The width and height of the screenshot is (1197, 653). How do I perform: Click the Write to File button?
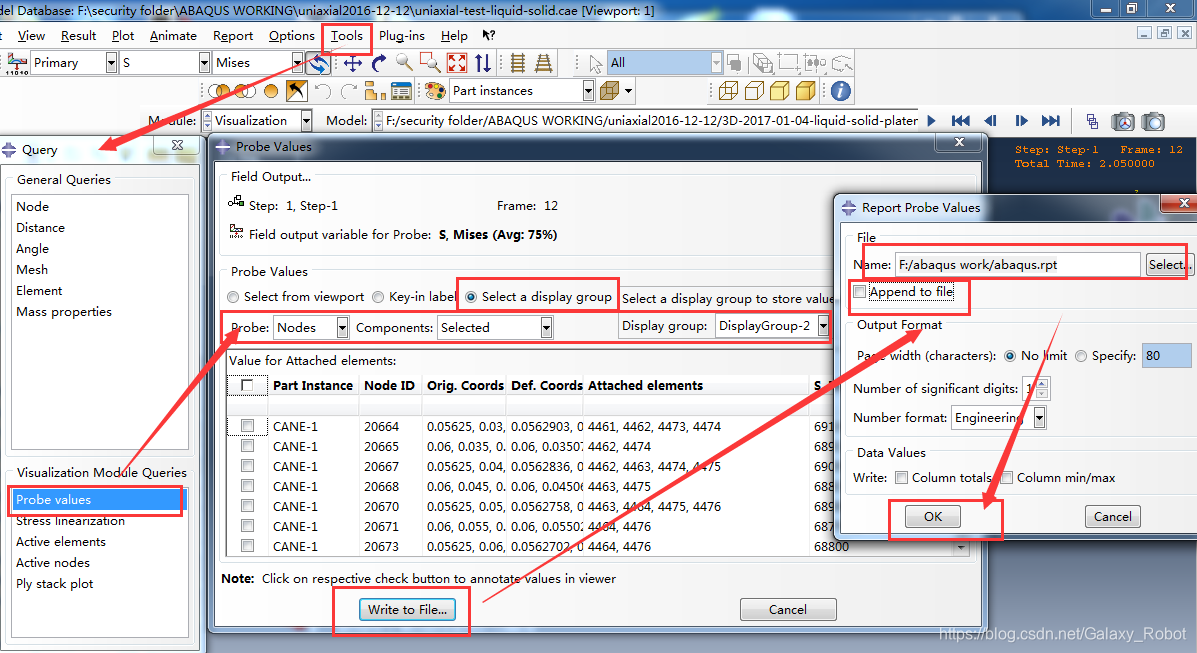tap(407, 610)
